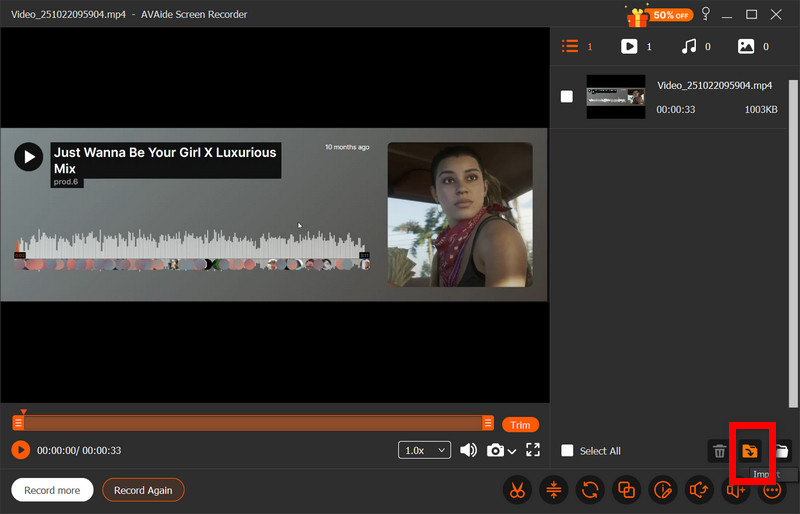Click the orange trim timeline bar

point(250,424)
